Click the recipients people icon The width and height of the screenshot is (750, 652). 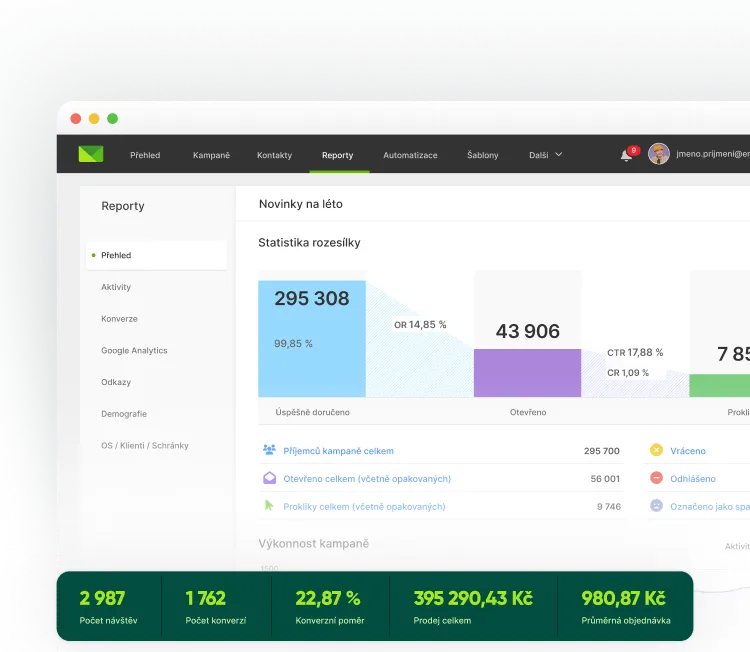(x=269, y=451)
